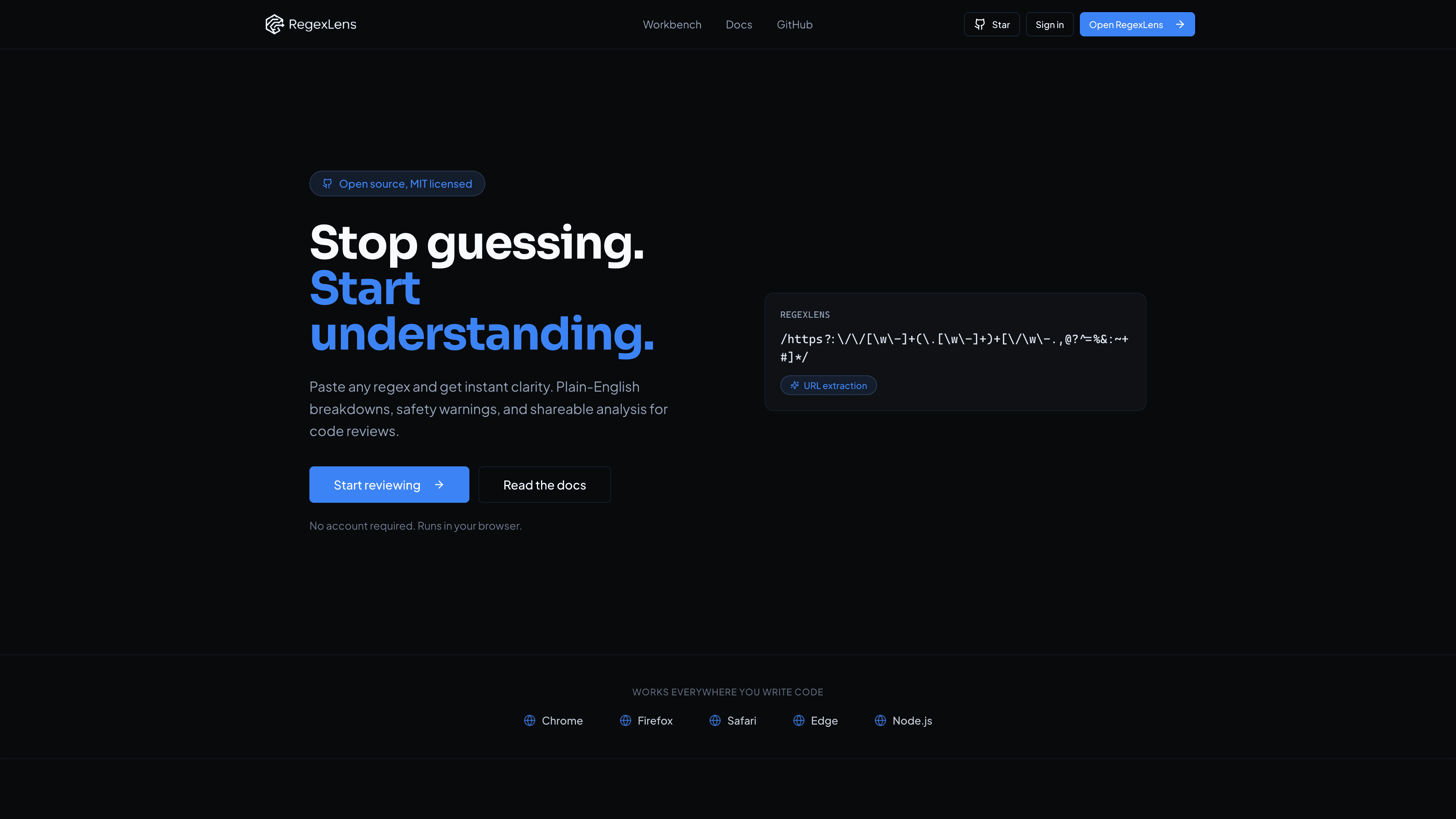
Task: Click the 'Paste any regex' description paragraph
Action: pos(489,409)
